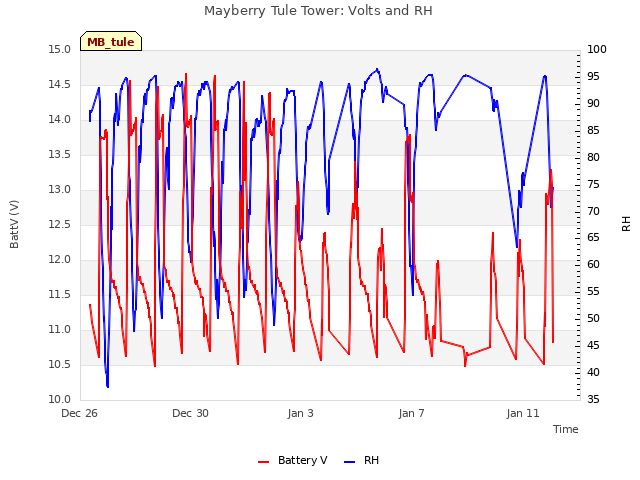Click the 55 RH tick label
Screen dimensions: 640x480
[593, 292]
